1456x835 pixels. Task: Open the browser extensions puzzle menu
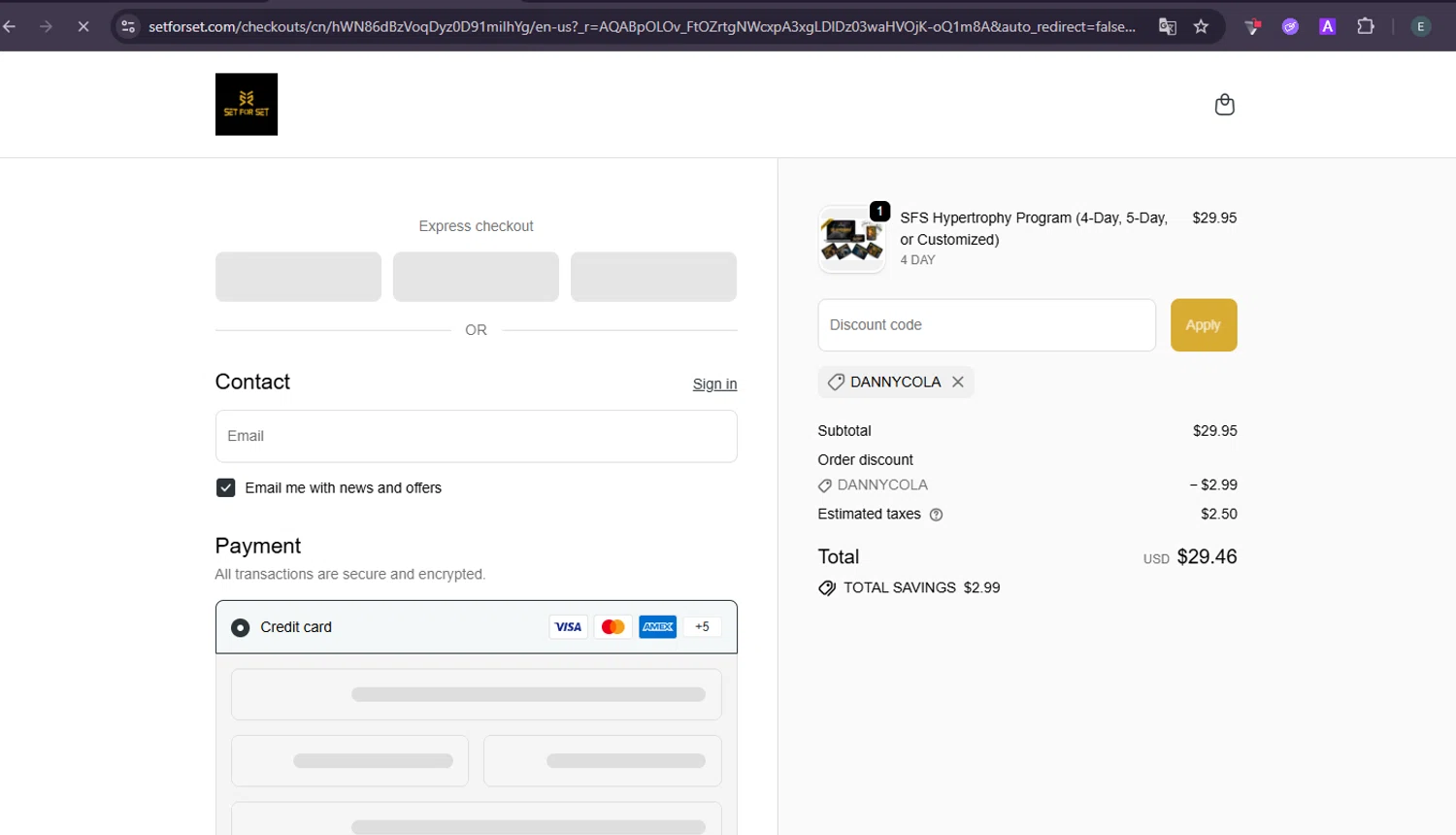(x=1366, y=26)
